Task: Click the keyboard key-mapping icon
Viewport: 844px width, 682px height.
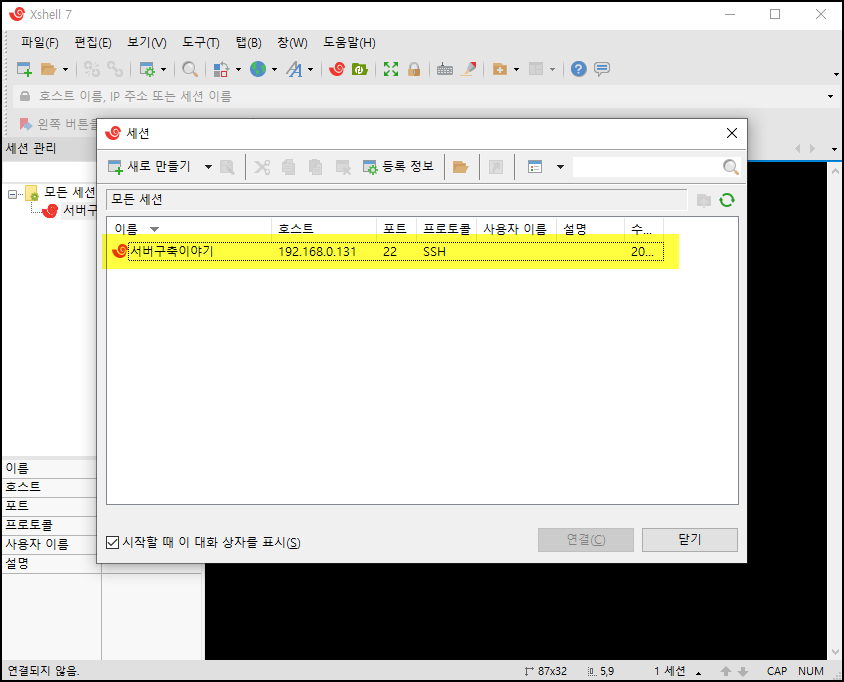Action: point(445,69)
